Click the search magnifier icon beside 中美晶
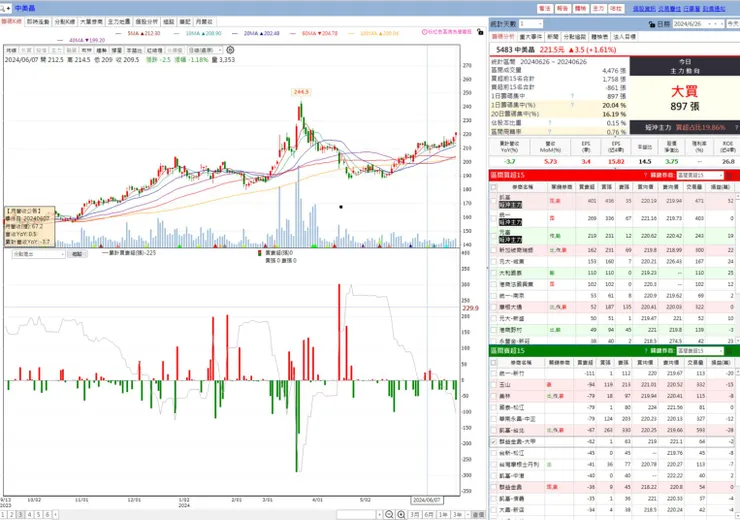Viewport: 740px width, 520px height. pos(3,8)
